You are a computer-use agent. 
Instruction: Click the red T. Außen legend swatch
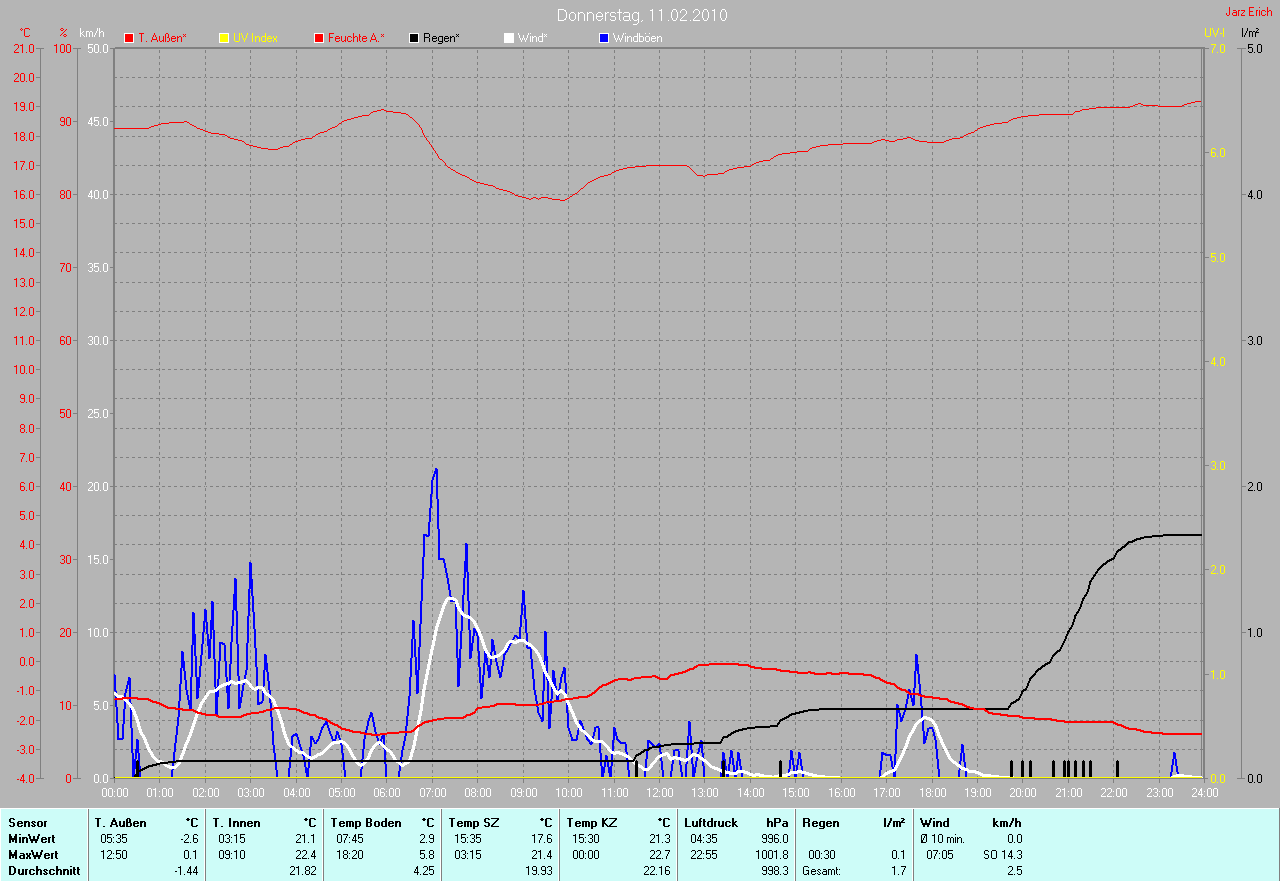coord(129,38)
